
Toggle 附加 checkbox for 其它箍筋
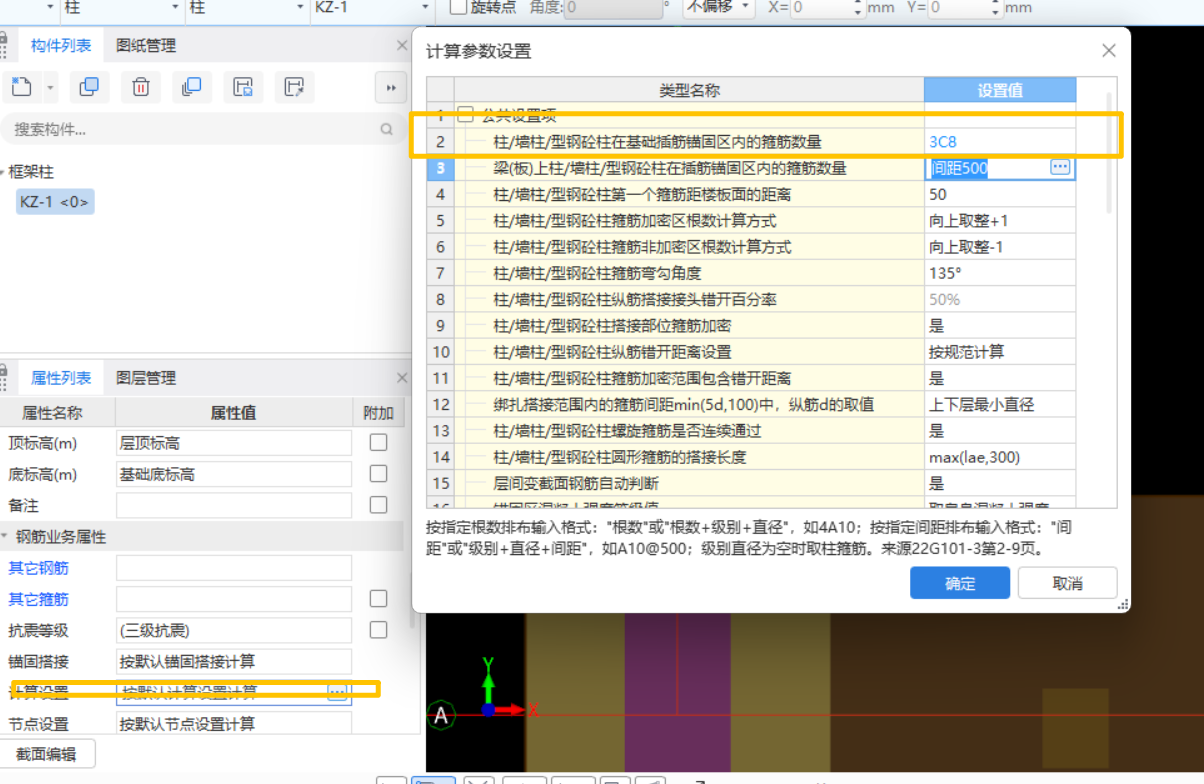378,598
